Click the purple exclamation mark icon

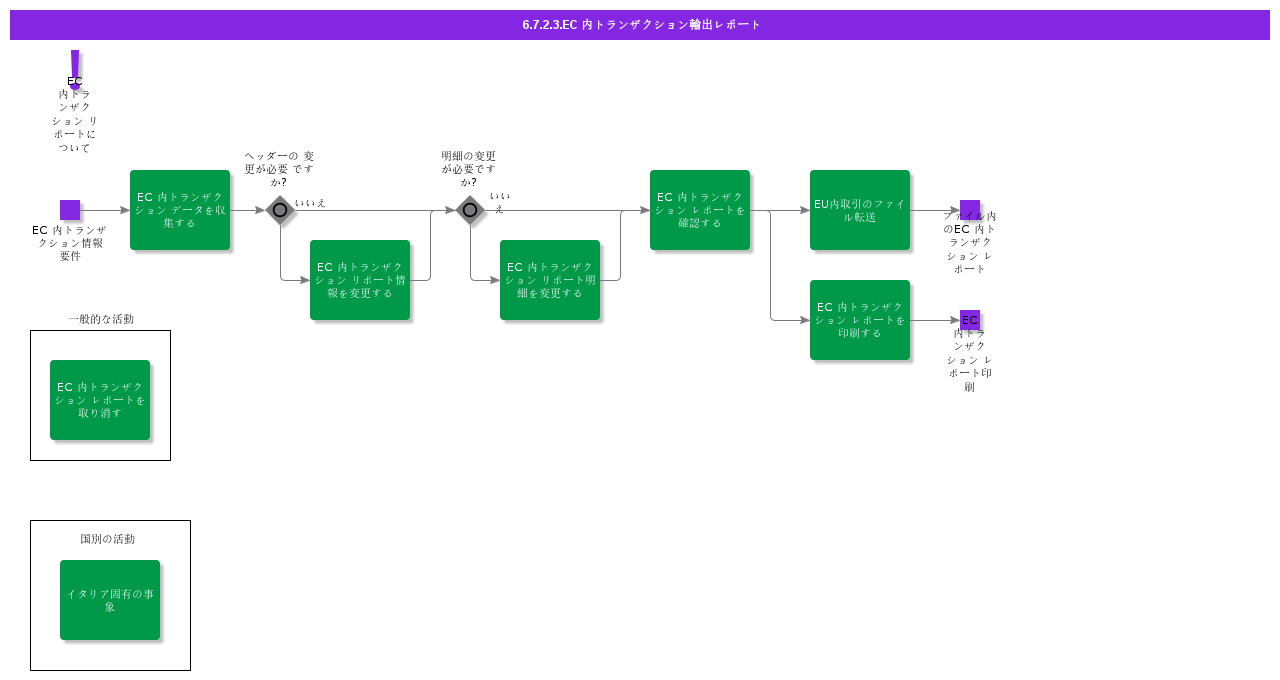(75, 70)
